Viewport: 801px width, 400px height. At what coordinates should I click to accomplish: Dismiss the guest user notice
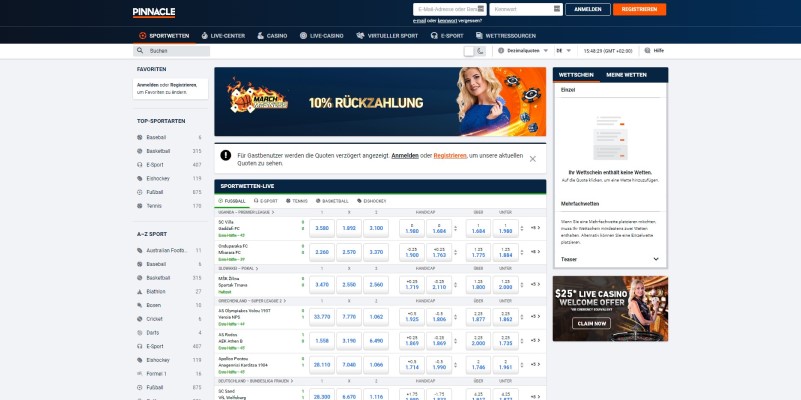532,158
